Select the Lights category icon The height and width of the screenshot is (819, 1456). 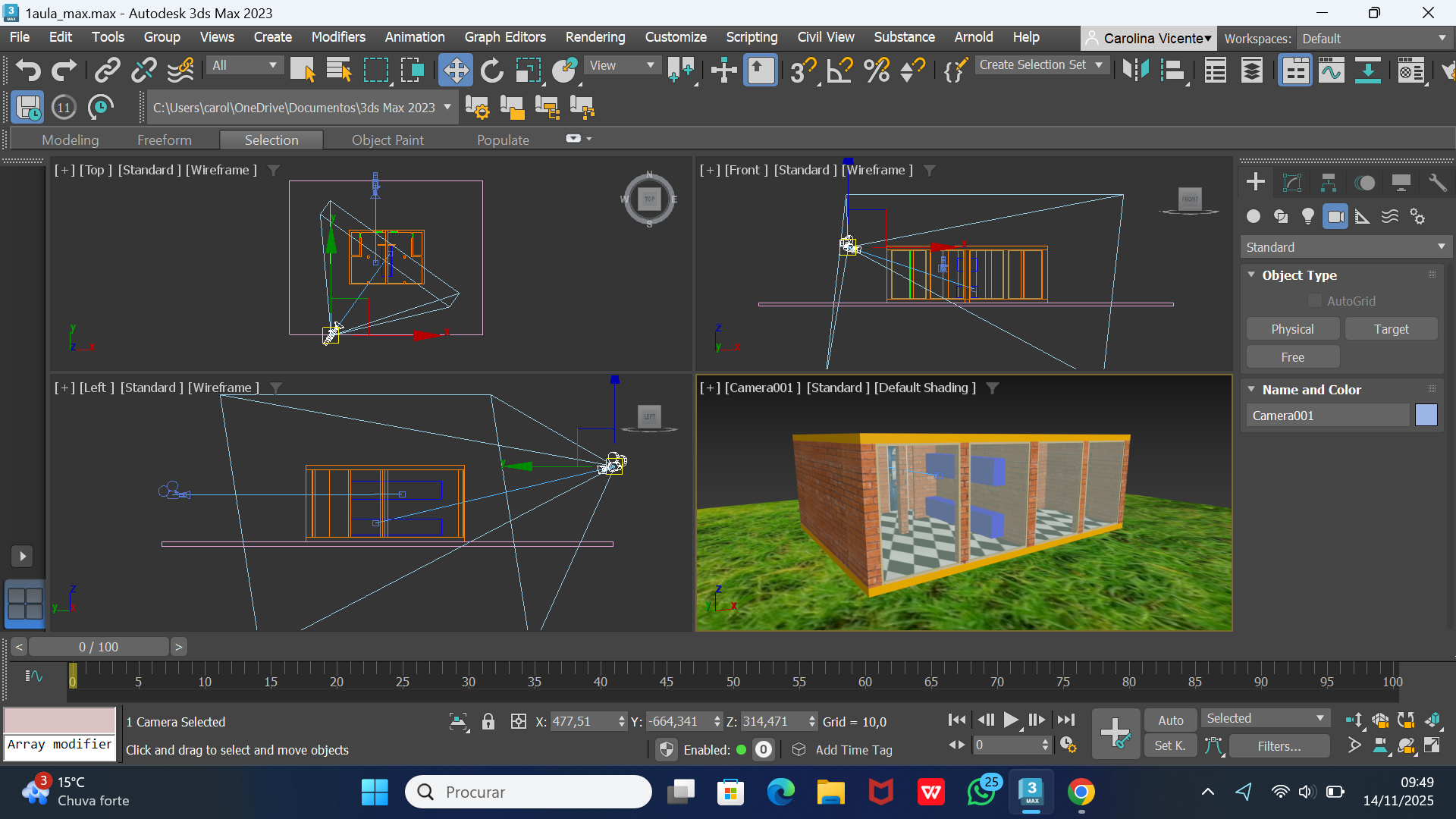coord(1307,217)
